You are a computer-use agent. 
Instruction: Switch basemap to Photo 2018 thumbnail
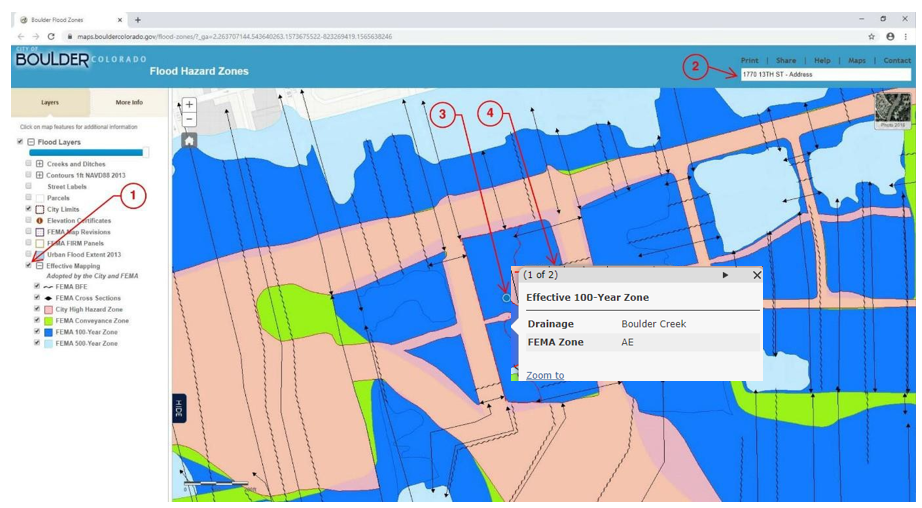pos(892,111)
